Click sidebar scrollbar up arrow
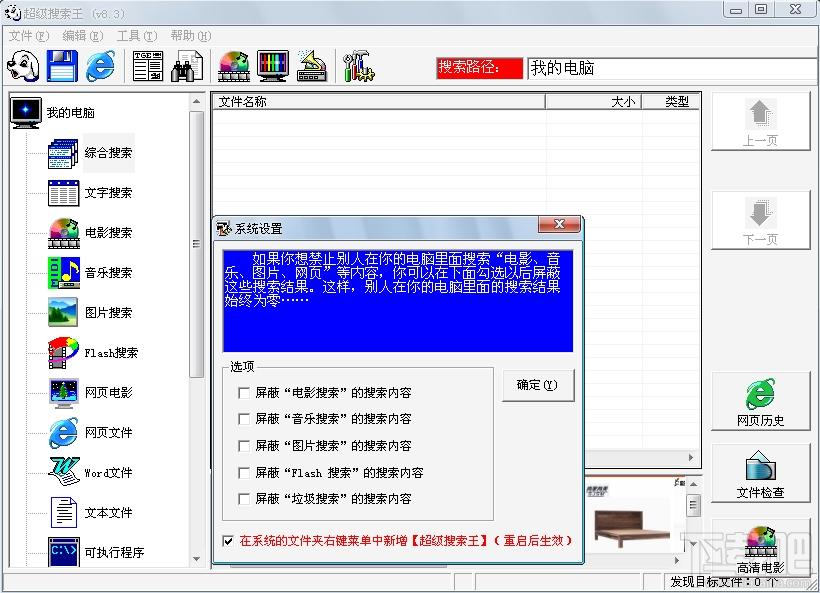Viewport: 820px width, 593px height. pos(197,102)
